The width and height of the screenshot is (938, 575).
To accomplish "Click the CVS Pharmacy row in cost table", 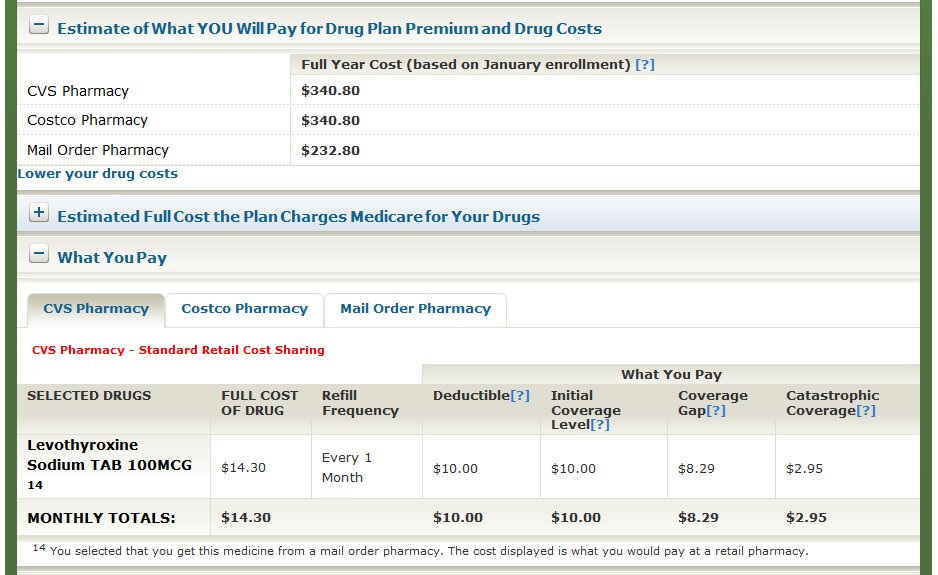I will (78, 91).
